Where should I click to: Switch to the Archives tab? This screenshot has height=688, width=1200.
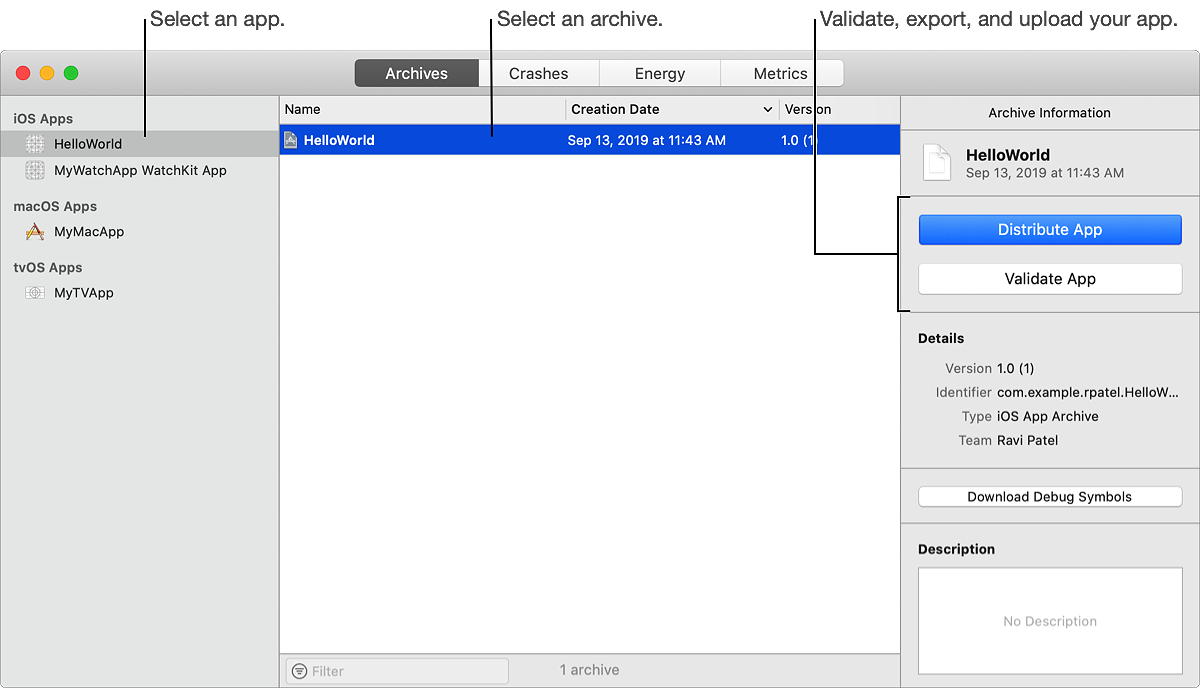pos(417,73)
